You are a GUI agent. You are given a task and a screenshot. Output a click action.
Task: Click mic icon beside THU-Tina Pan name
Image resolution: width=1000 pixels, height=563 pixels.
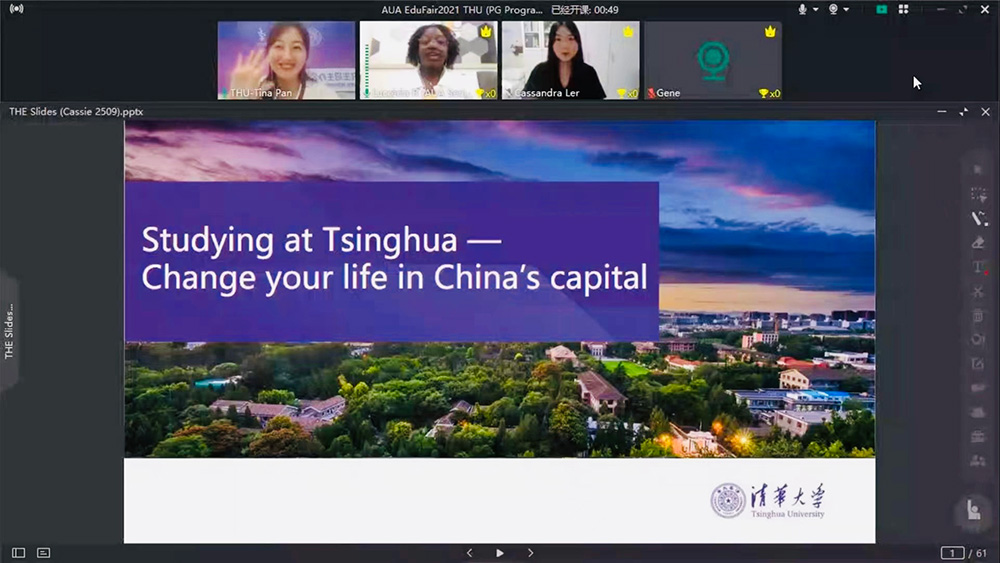pos(224,93)
